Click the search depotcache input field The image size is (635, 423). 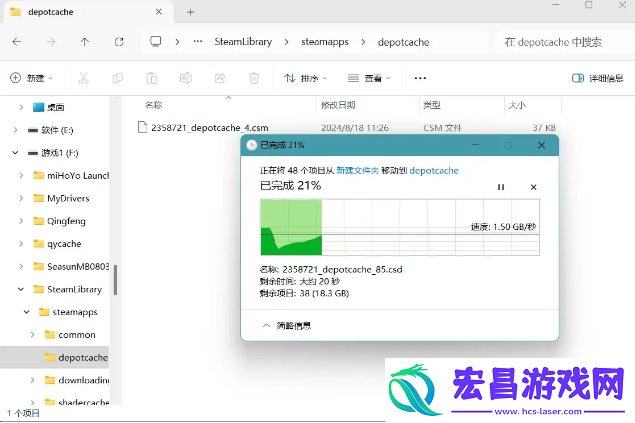pyautogui.click(x=563, y=42)
